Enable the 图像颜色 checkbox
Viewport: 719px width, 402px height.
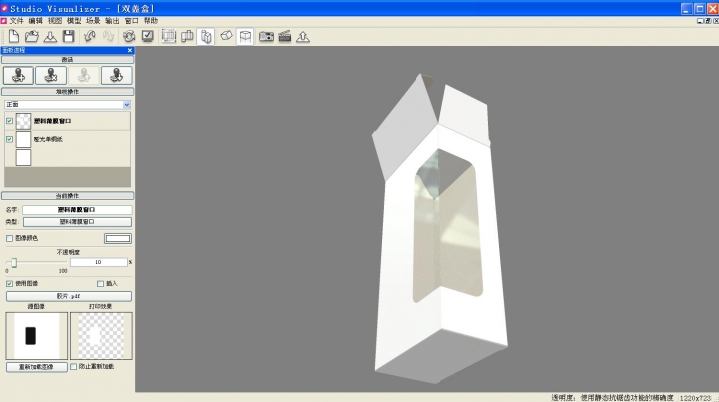10,238
